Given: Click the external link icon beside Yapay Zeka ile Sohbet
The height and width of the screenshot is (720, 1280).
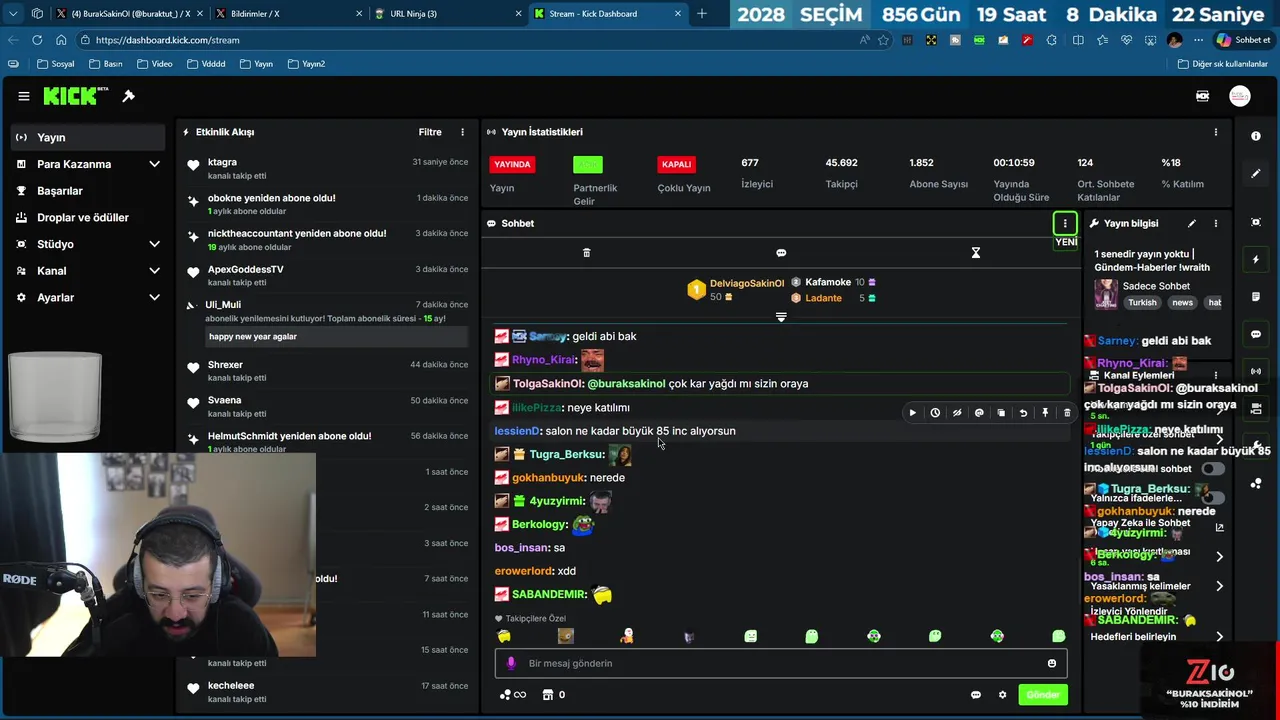Looking at the screenshot, I should coord(1219,527).
